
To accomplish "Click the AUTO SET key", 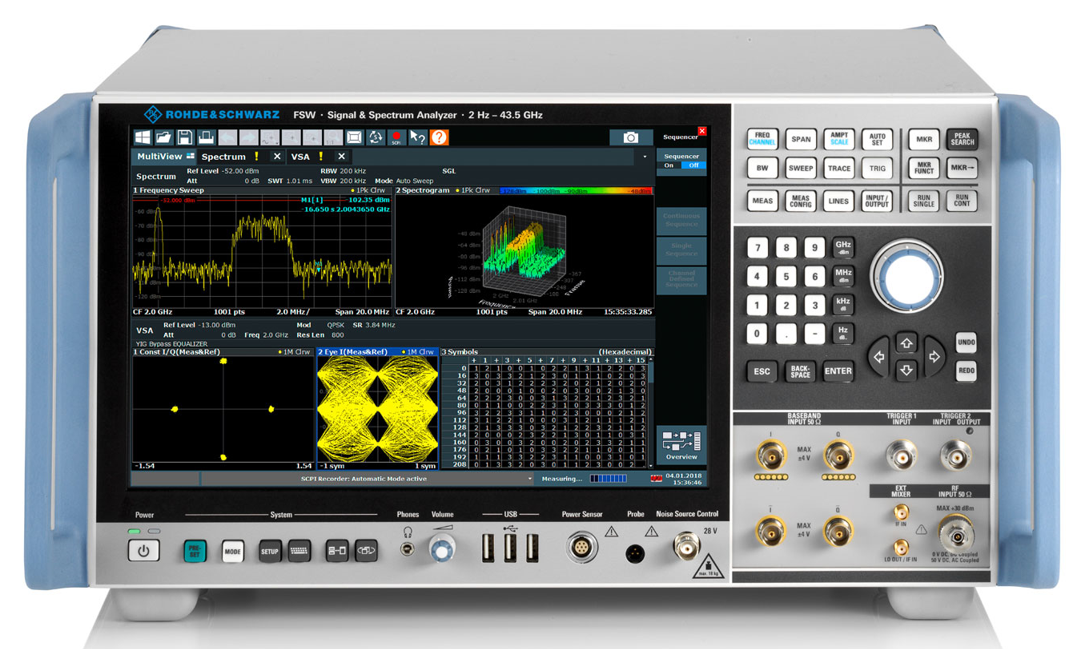I will (877, 139).
